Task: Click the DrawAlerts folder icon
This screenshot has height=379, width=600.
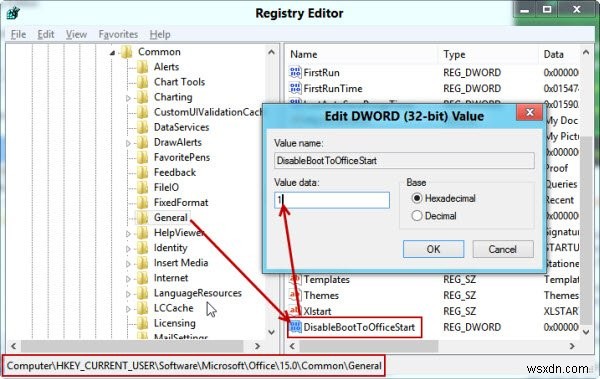Action: pos(142,142)
